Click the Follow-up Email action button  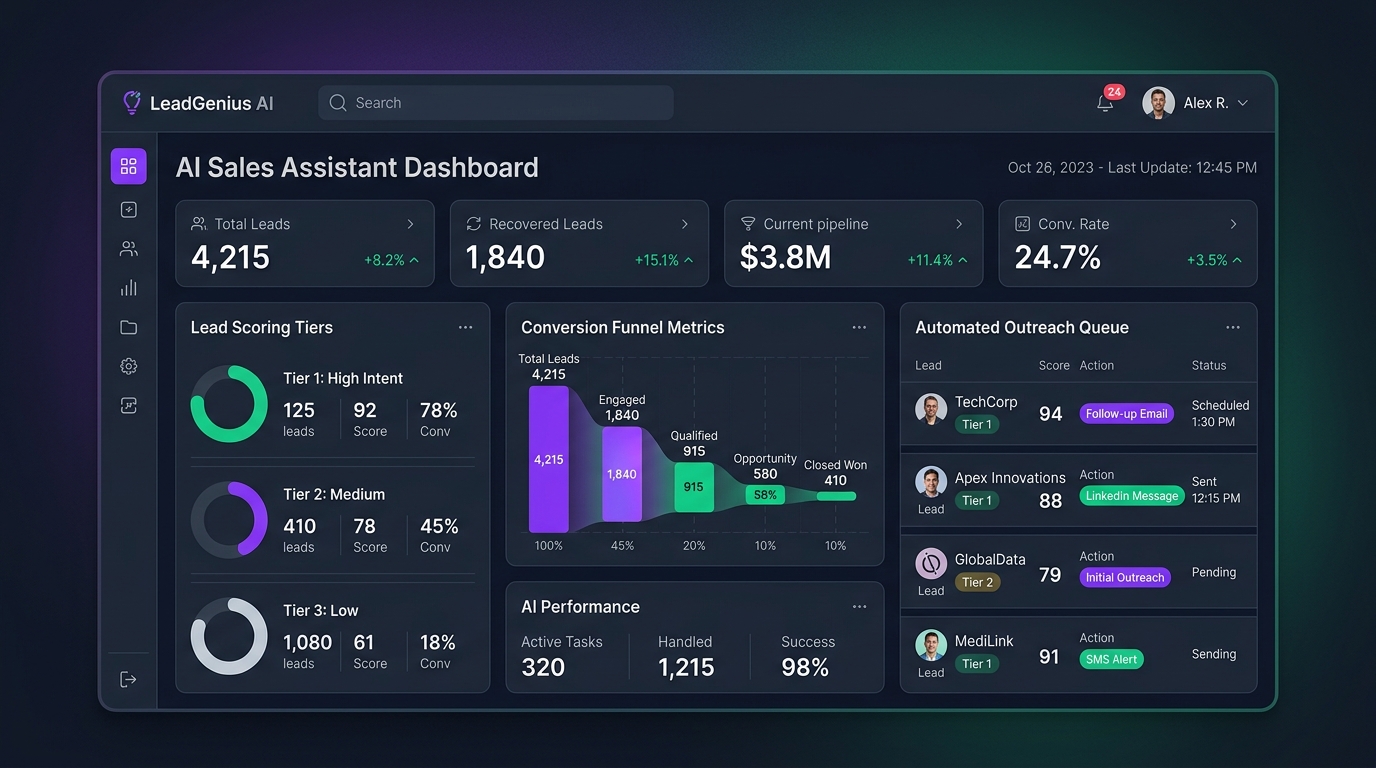coord(1127,413)
